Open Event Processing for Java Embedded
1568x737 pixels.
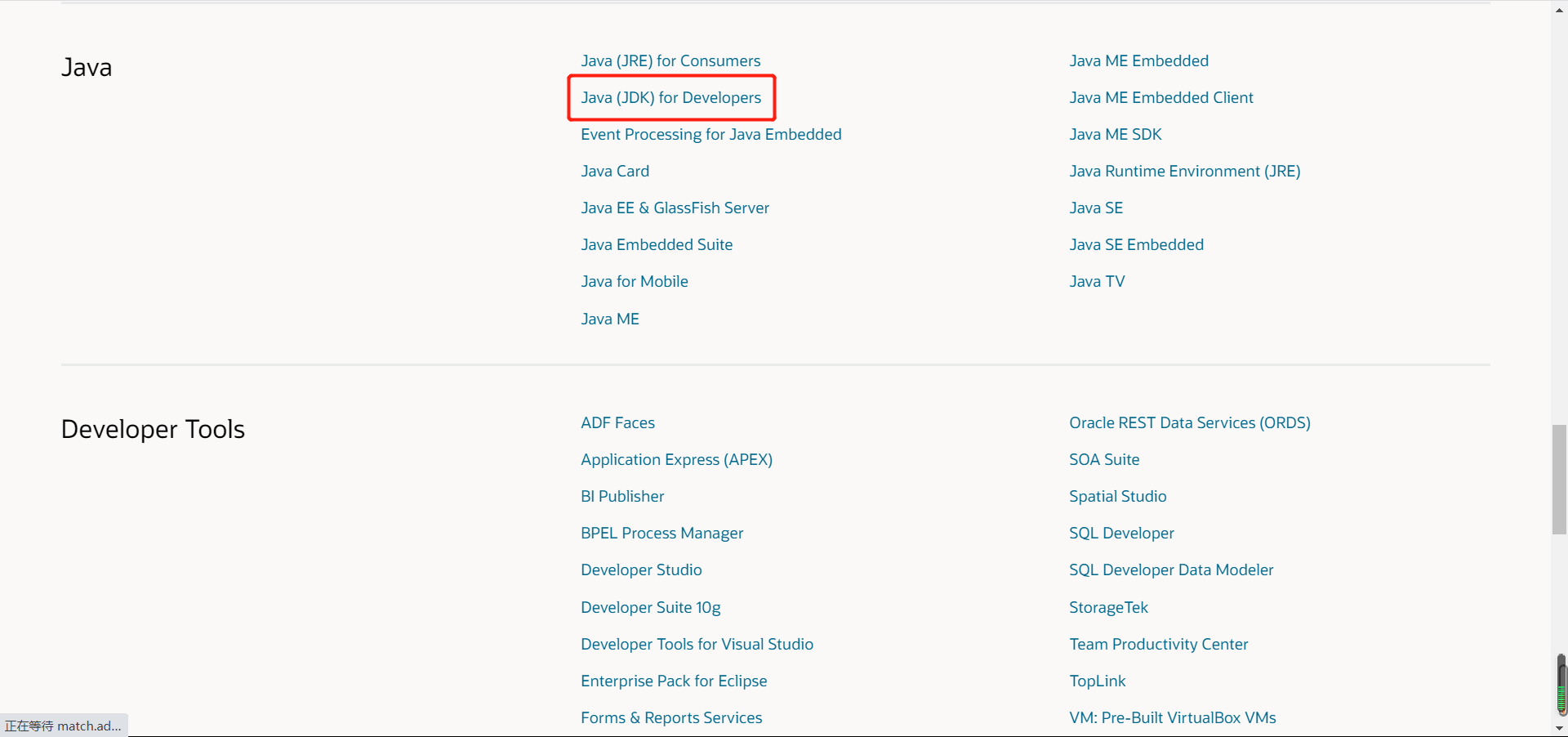tap(711, 135)
